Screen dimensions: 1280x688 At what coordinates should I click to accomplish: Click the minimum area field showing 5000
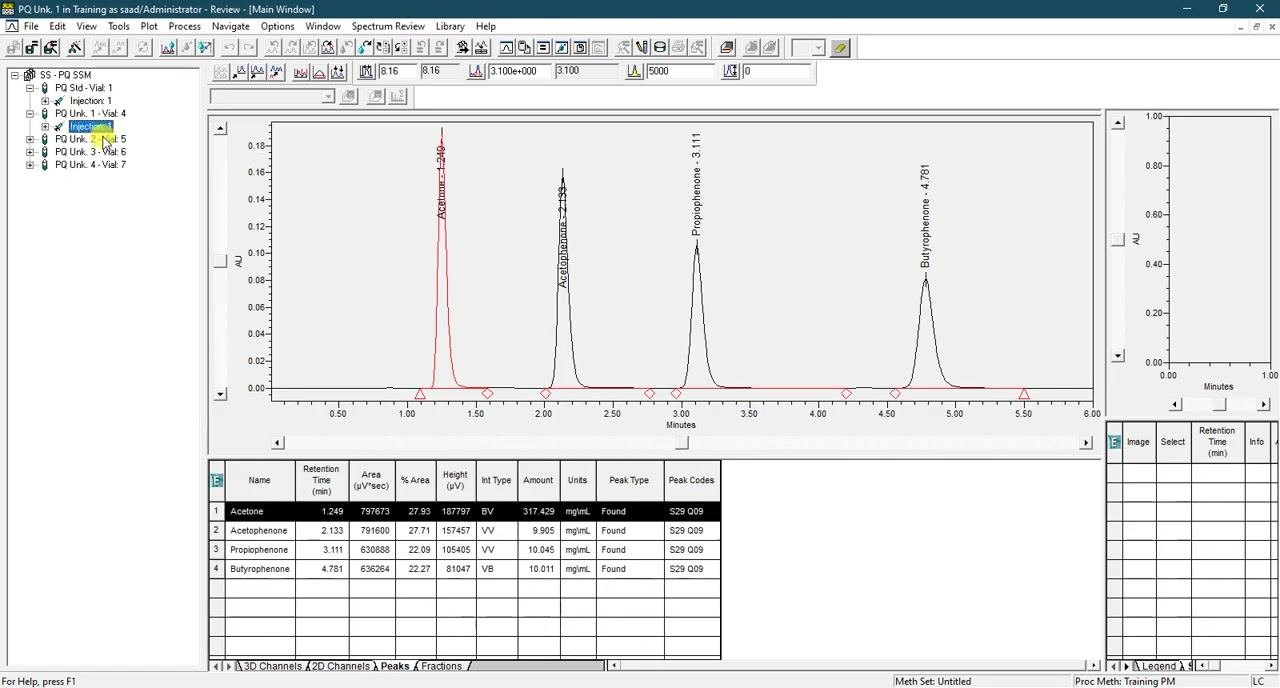[680, 71]
